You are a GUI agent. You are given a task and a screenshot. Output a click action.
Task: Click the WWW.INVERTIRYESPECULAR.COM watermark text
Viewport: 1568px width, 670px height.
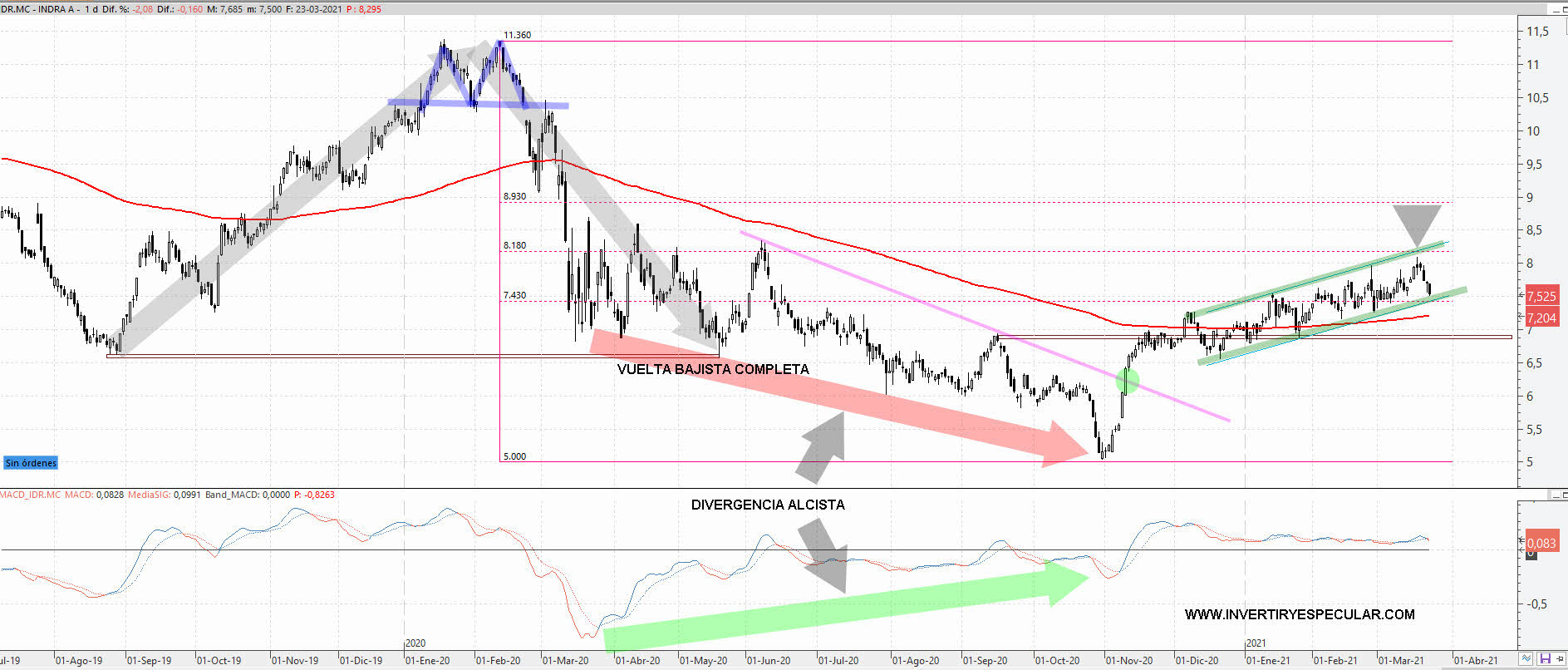pyautogui.click(x=1299, y=614)
